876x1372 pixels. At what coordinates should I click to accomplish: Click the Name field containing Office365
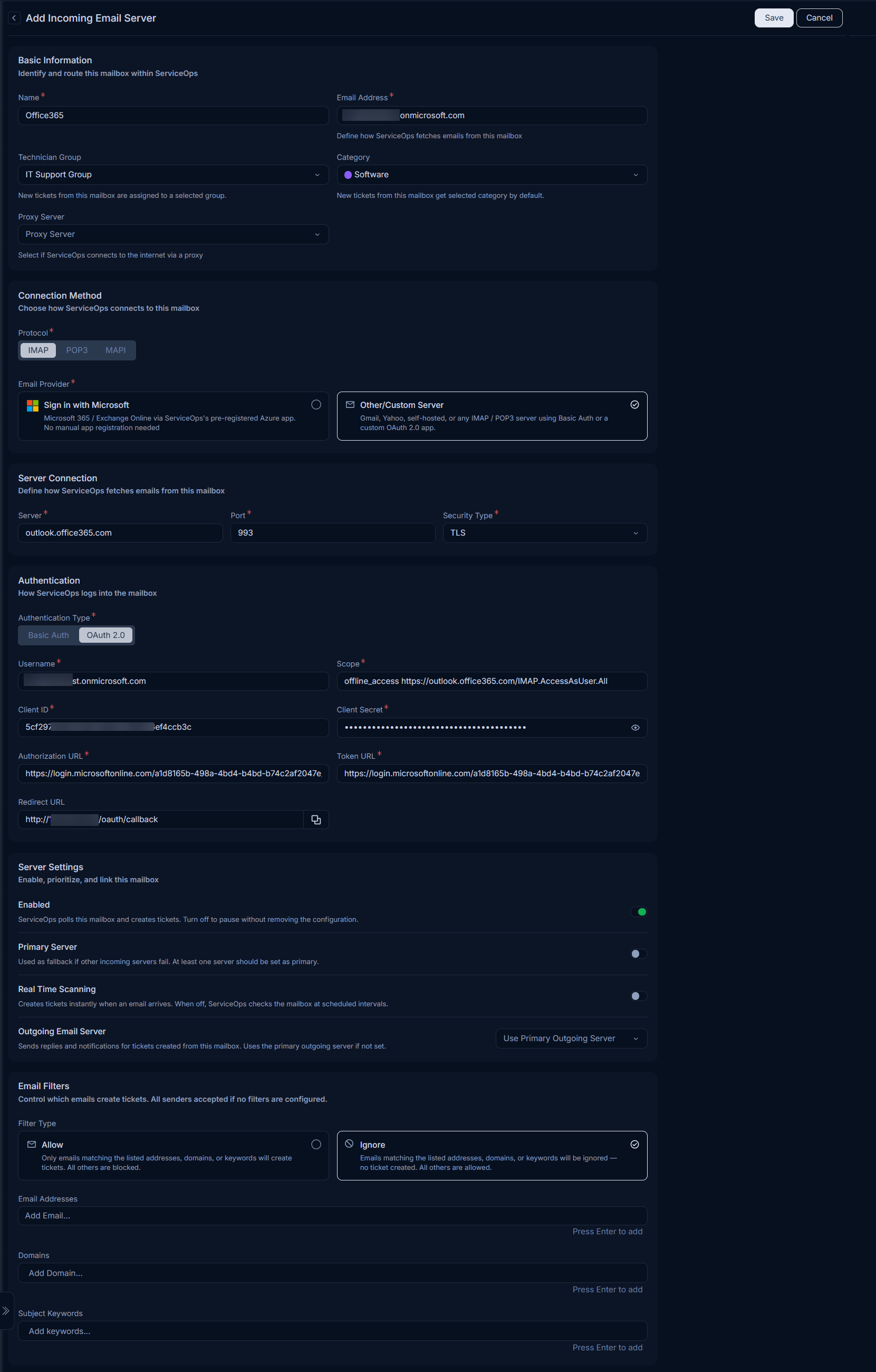(x=173, y=116)
